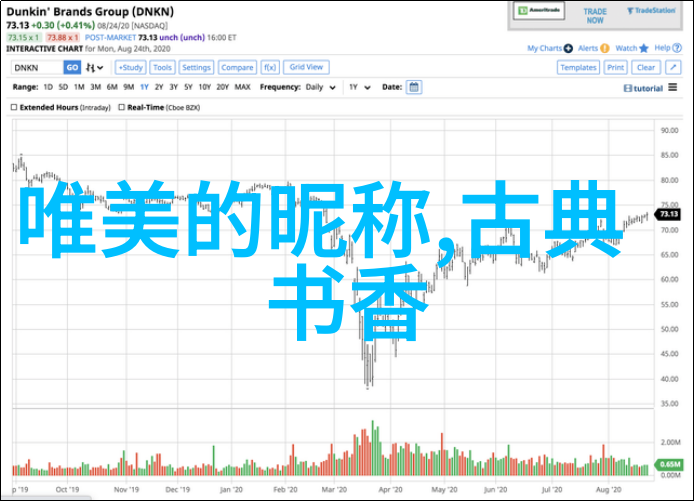Open the hamburger menu icon
Viewport: 695px width, 502px height.
tap(673, 87)
